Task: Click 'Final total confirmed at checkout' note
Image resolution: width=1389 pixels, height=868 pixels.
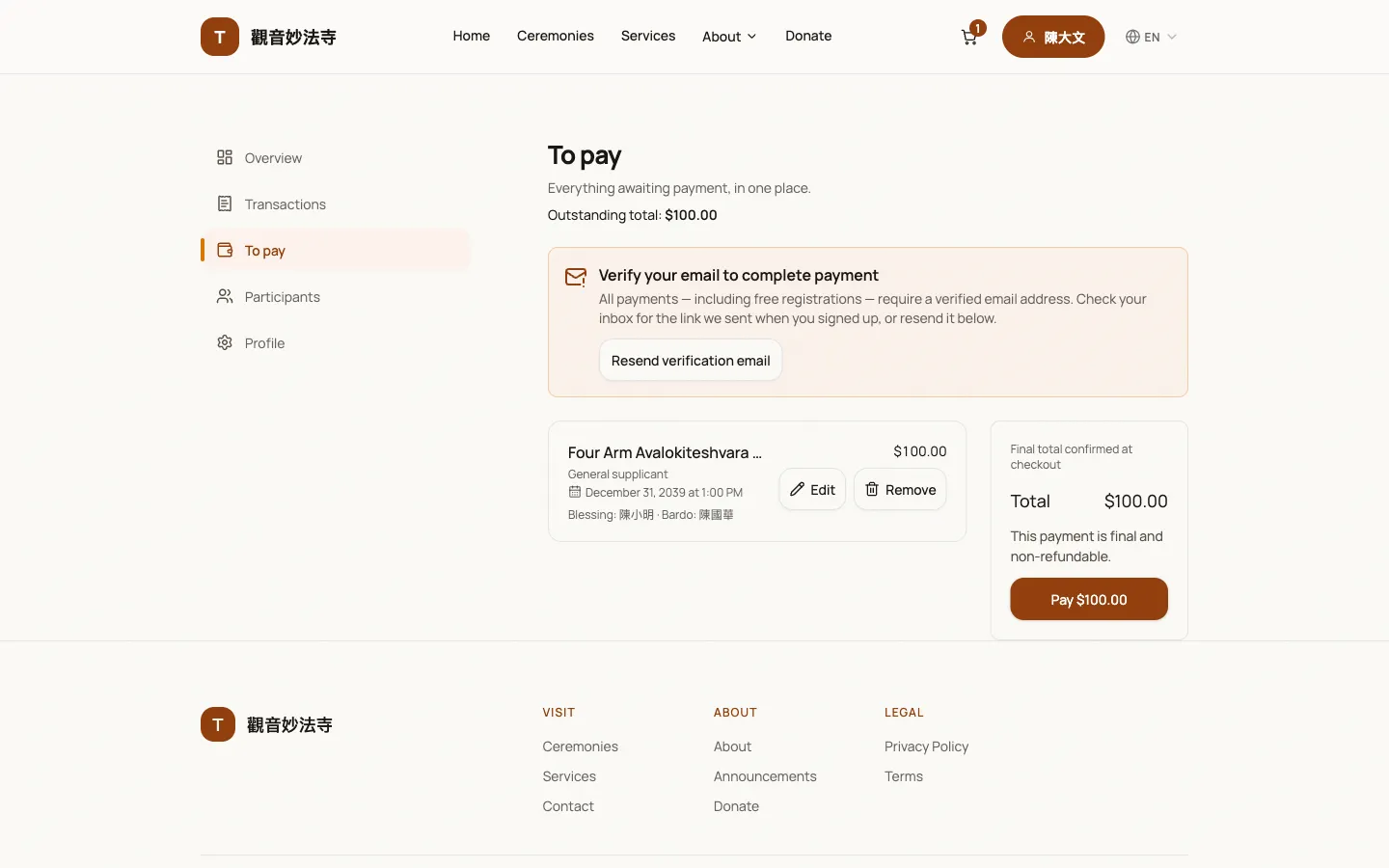Action: click(x=1071, y=456)
